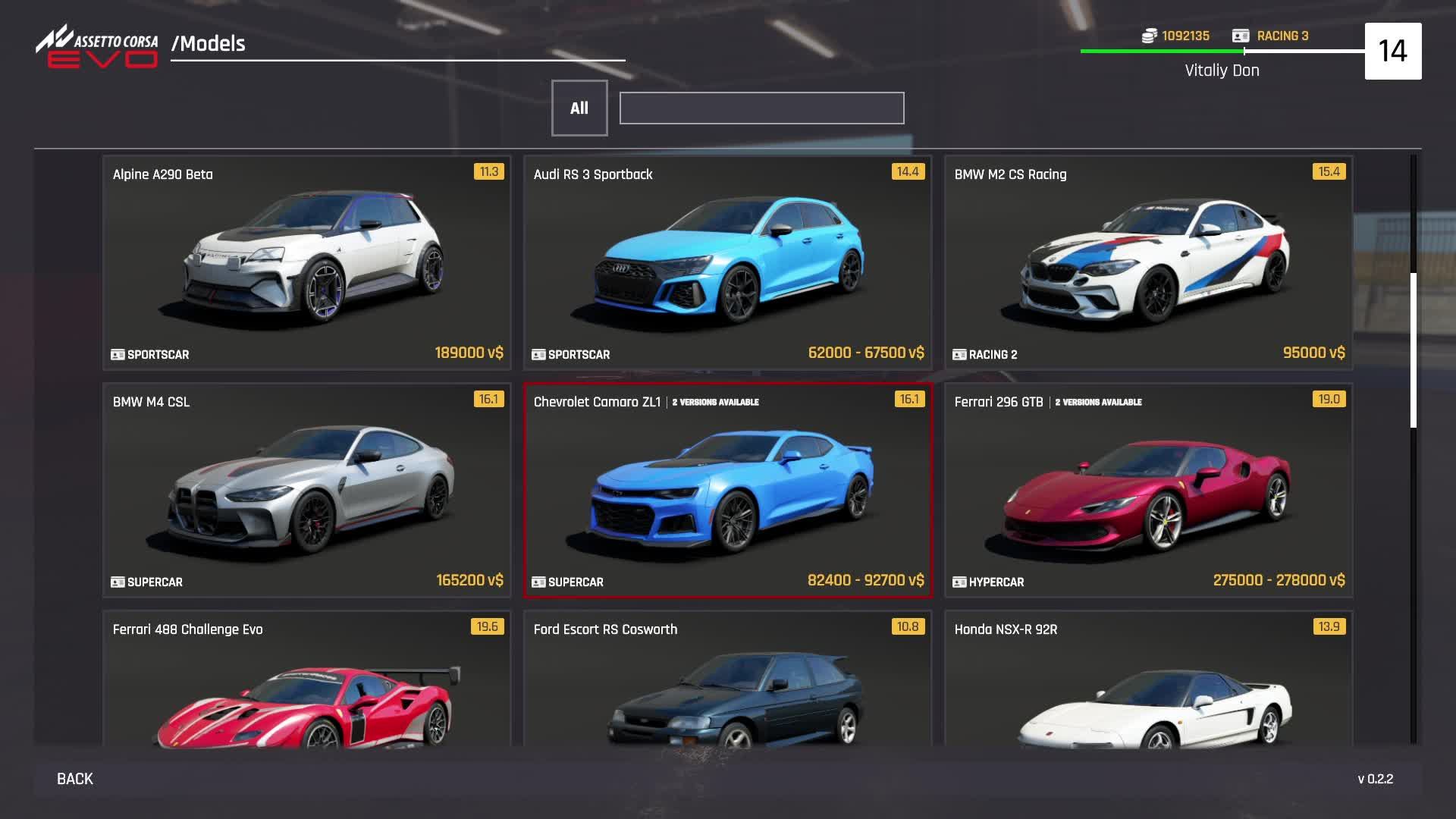Click the 11.3 rating badge on Alpine
This screenshot has width=1456, height=819.
[488, 171]
